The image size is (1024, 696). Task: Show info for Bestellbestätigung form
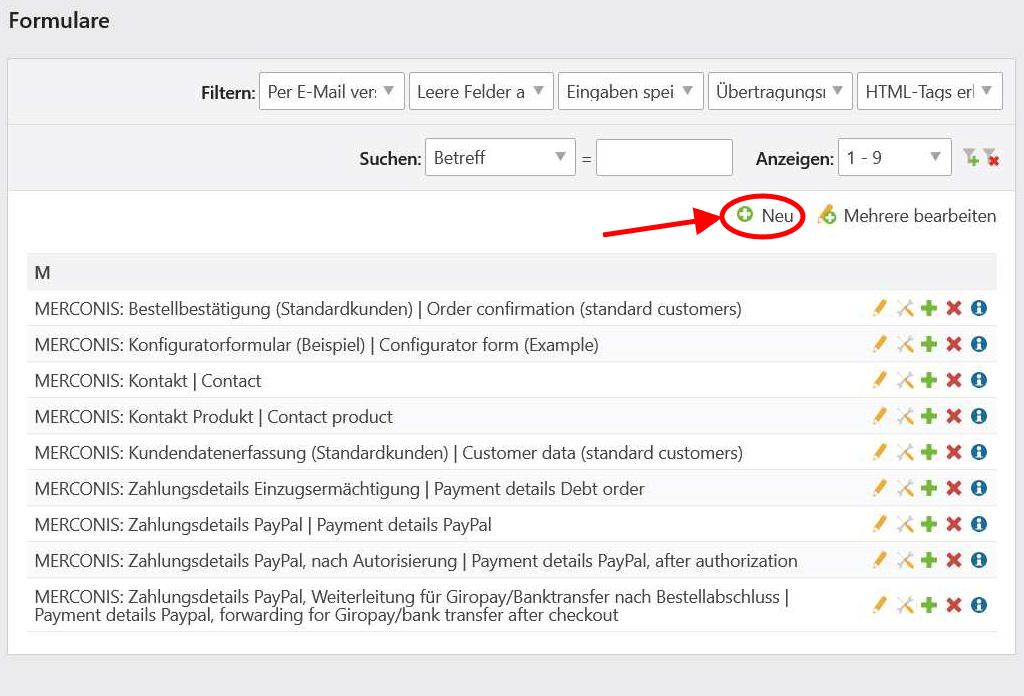(978, 308)
